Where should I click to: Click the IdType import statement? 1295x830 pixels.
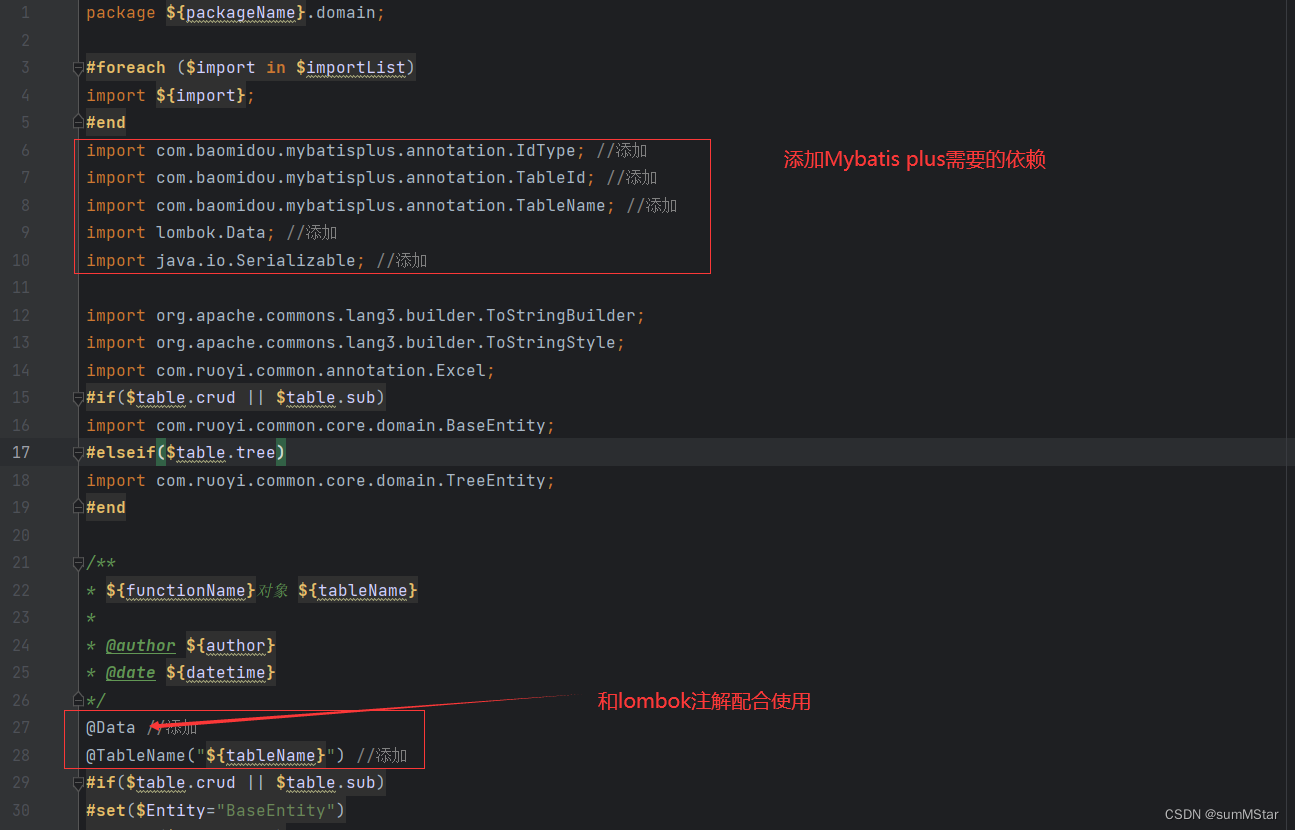pos(336,150)
